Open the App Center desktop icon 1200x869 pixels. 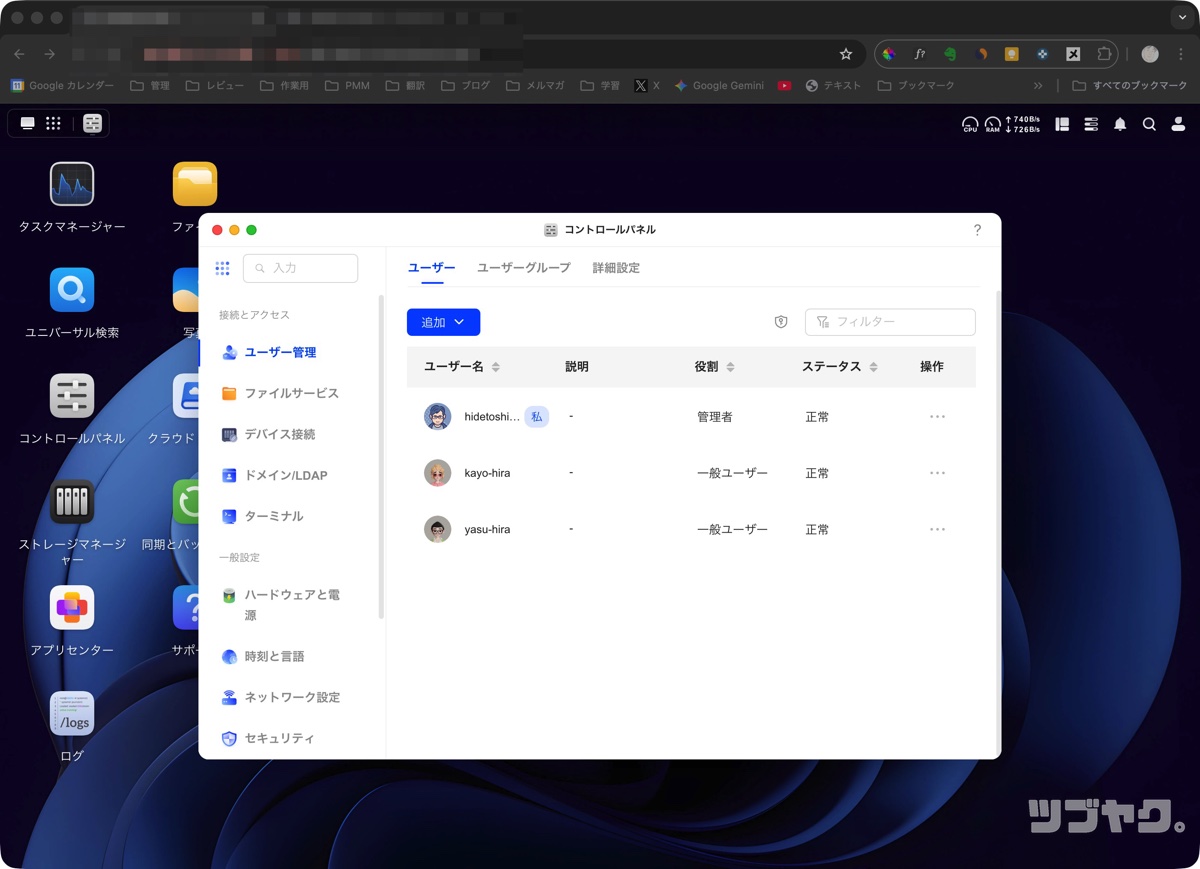coord(72,608)
